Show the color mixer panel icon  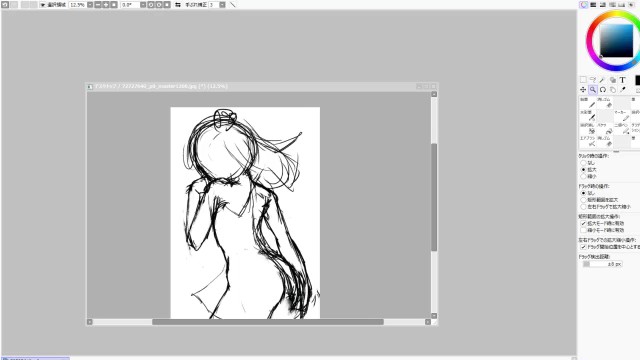[612, 4]
